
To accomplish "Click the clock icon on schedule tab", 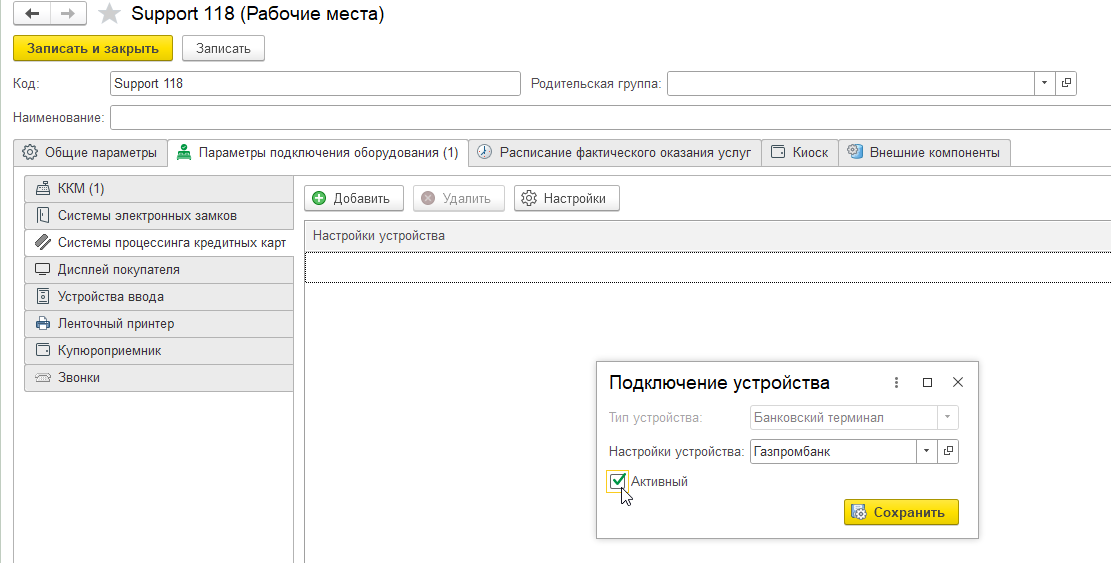I will [x=484, y=152].
